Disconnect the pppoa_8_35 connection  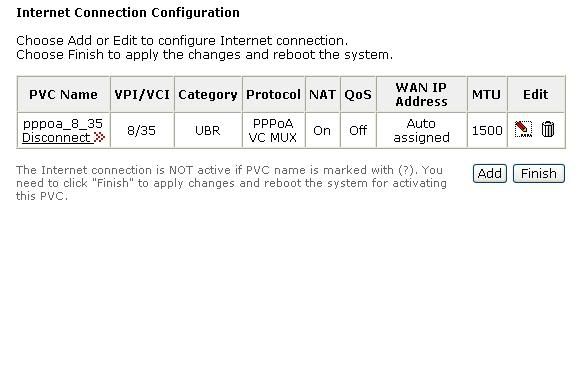(56, 137)
